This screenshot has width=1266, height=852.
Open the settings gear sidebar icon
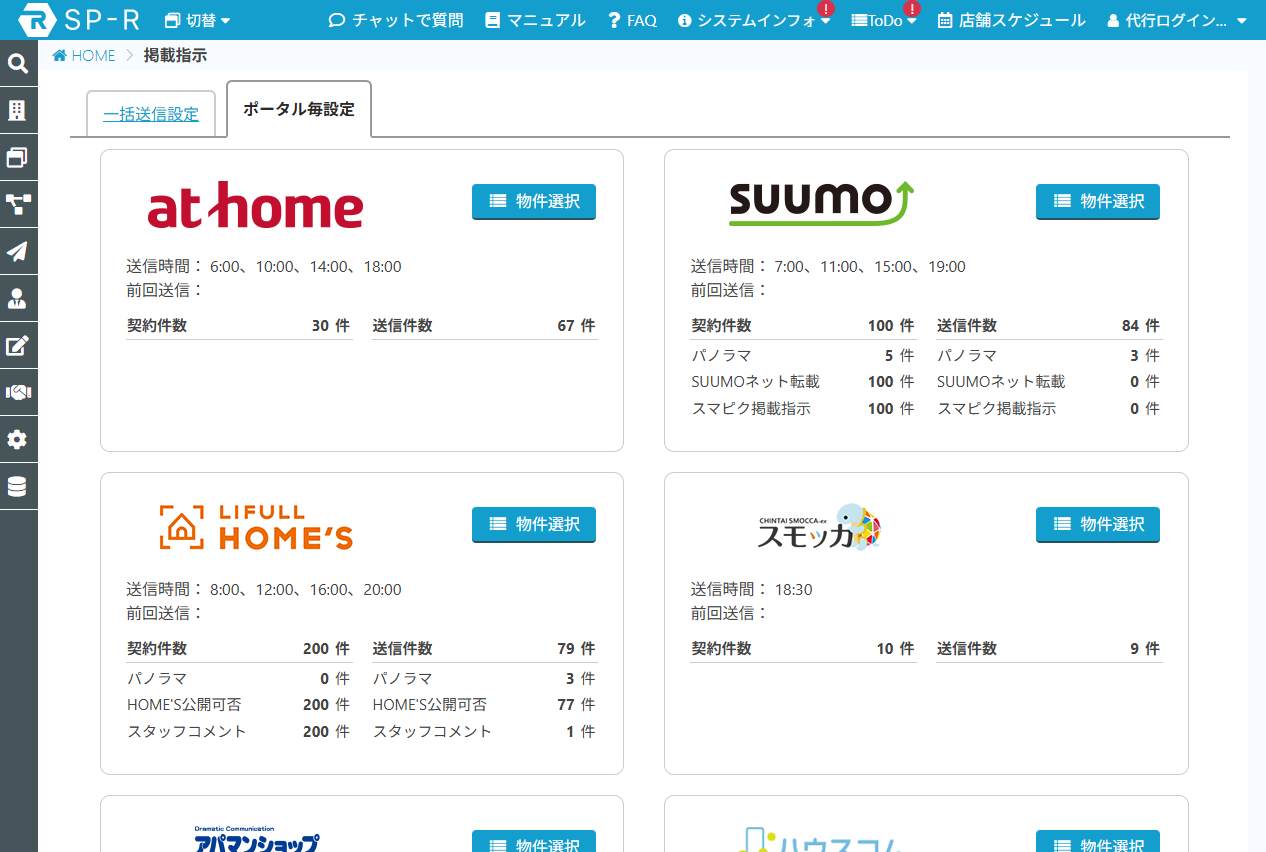point(18,440)
